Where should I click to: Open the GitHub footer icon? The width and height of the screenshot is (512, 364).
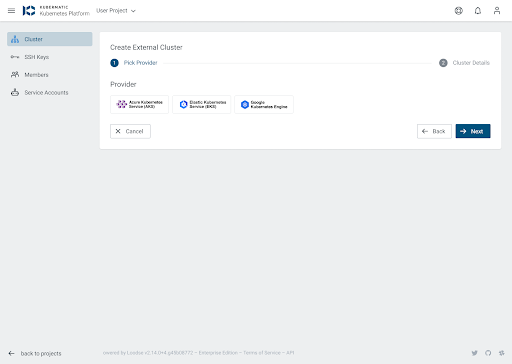(x=488, y=353)
